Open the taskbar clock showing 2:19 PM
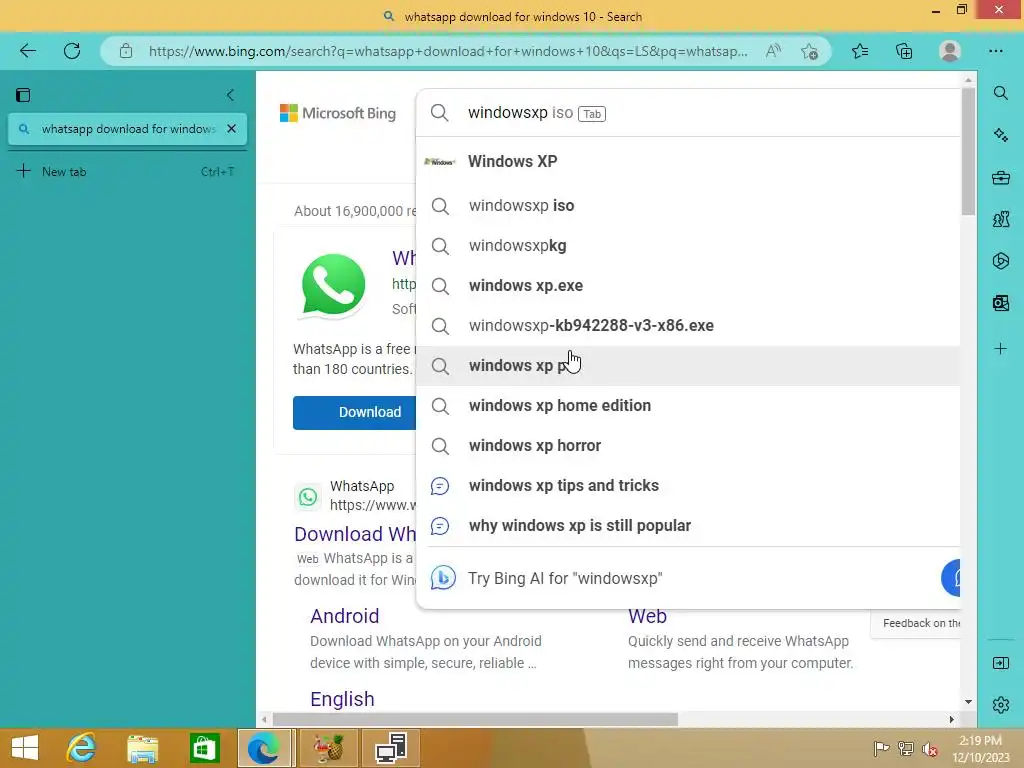 pyautogui.click(x=980, y=748)
